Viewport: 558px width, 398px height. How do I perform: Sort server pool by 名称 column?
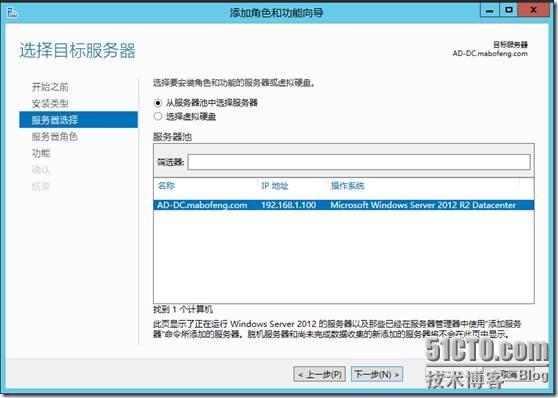166,185
